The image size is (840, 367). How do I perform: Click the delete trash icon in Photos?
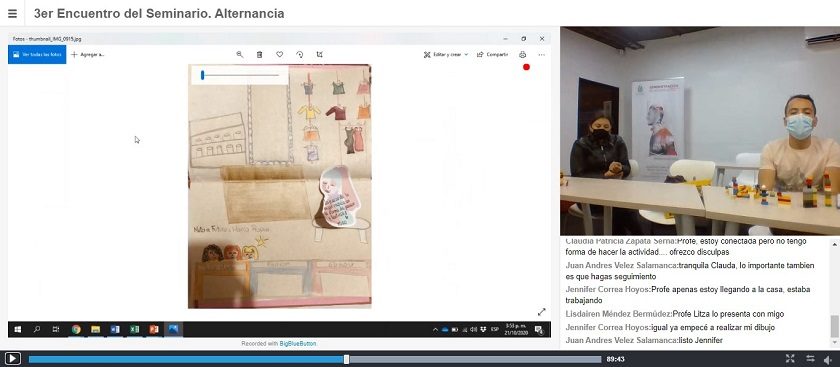tap(259, 54)
